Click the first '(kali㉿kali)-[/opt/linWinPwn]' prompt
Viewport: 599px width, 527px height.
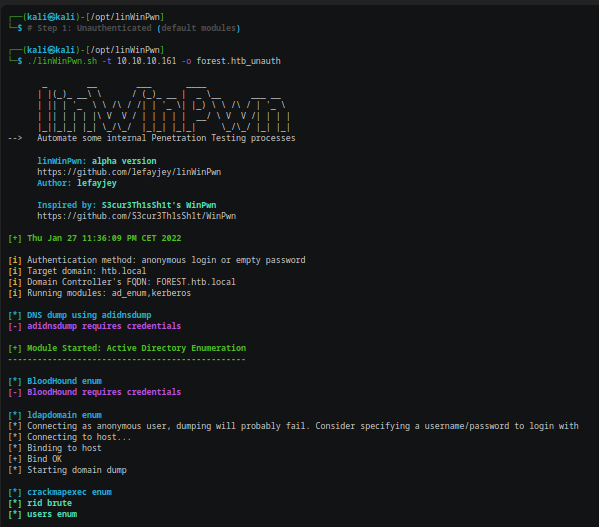93,17
